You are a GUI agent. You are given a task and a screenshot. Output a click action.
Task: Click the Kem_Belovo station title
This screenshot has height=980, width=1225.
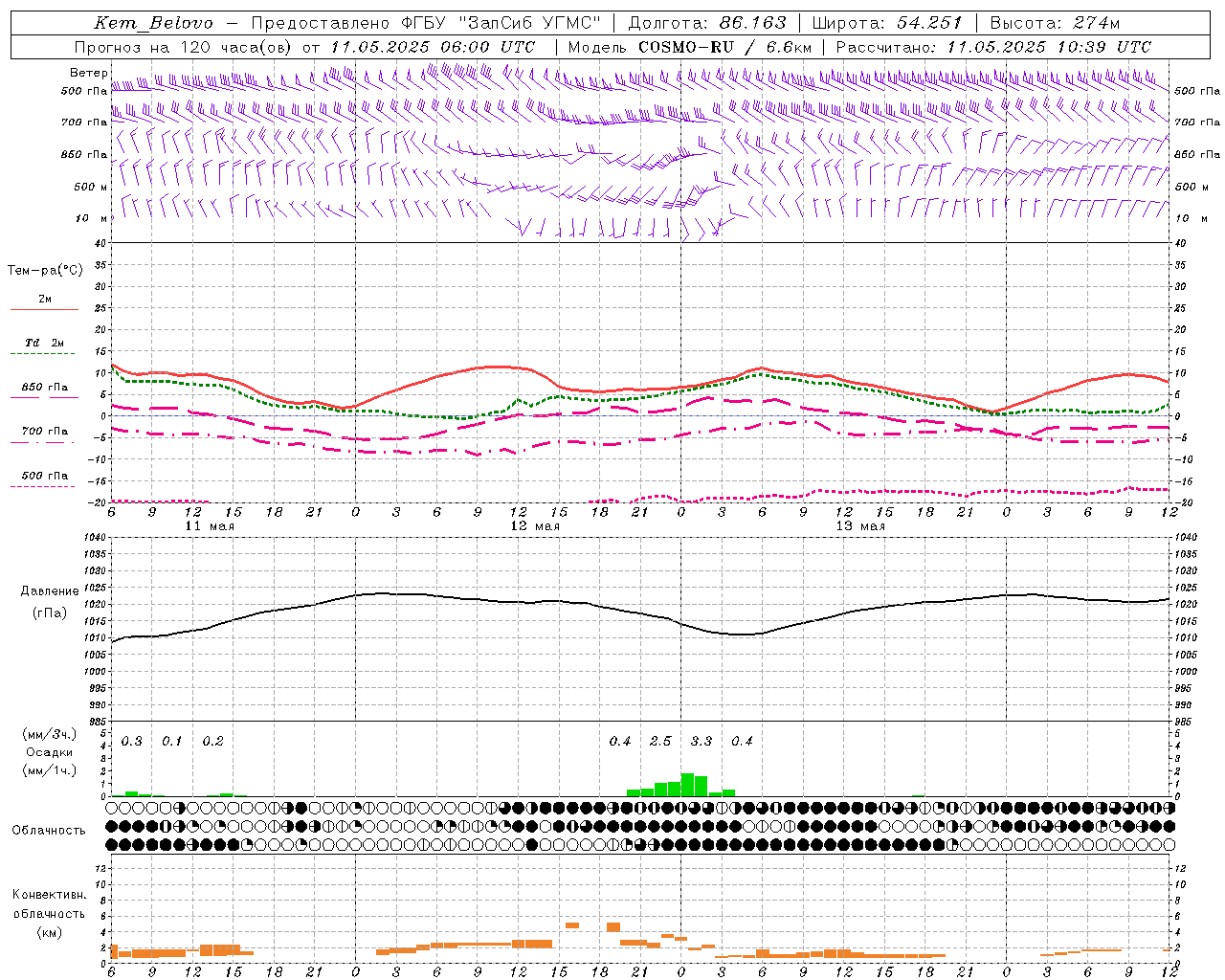point(153,23)
